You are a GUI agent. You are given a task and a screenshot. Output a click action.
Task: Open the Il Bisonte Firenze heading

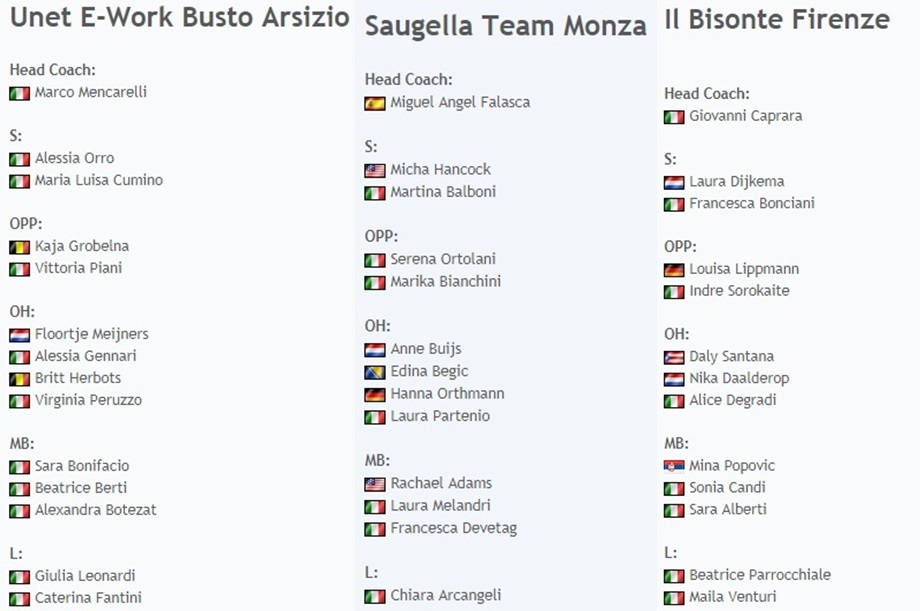click(776, 18)
